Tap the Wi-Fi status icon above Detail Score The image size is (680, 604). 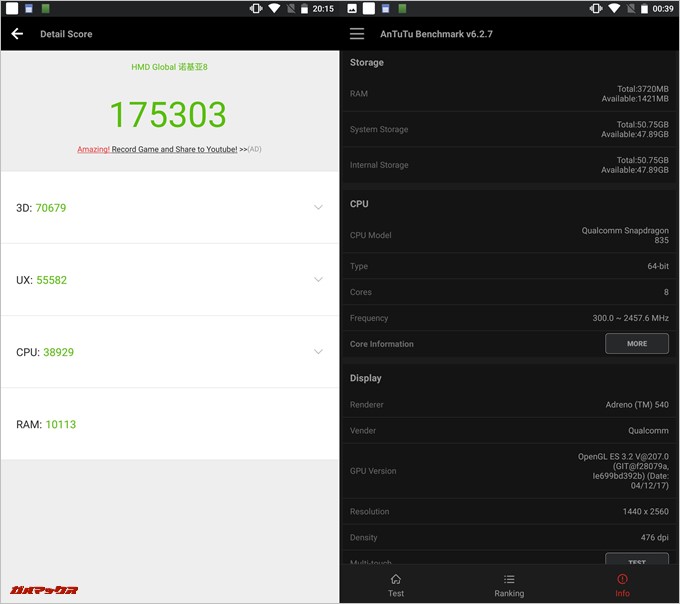(275, 8)
